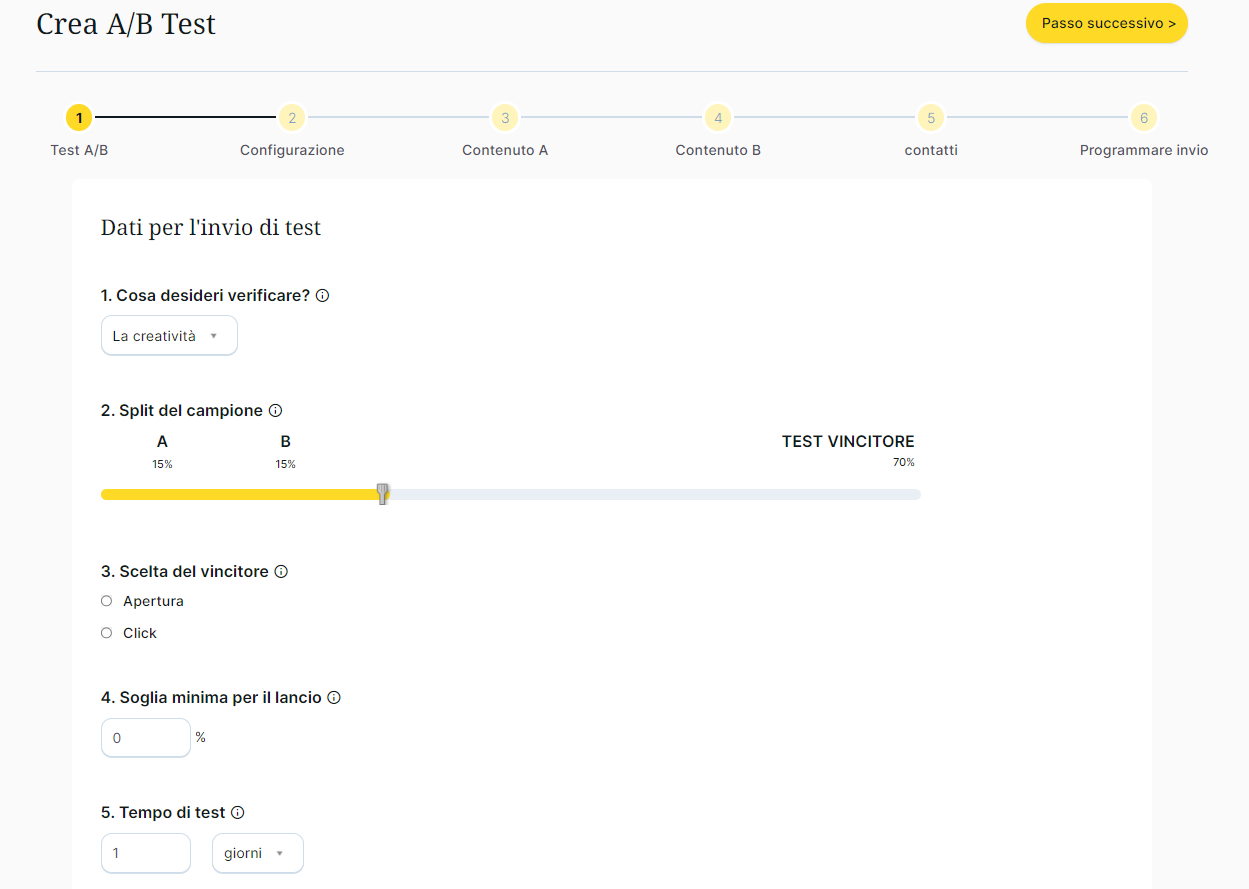Click info icon next to 'Soglia minima per il lancio'
The width and height of the screenshot is (1249, 889).
point(334,698)
